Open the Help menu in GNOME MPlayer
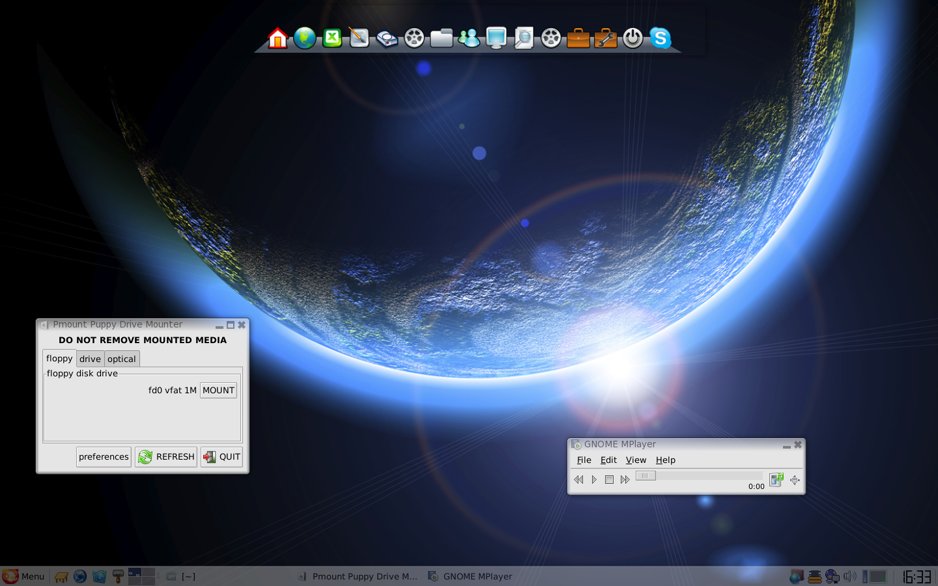The height and width of the screenshot is (586, 938). [x=665, y=460]
